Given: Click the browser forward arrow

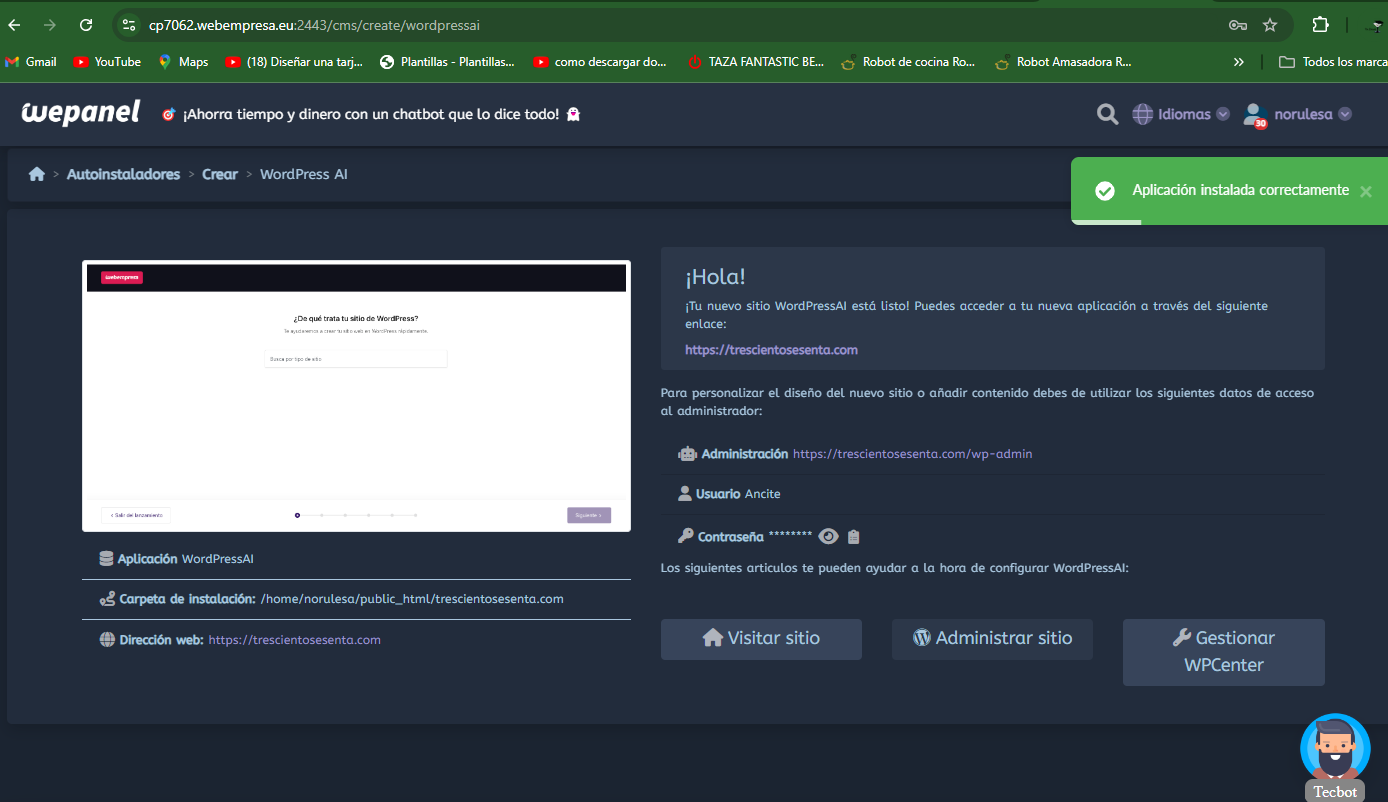Looking at the screenshot, I should [50, 25].
